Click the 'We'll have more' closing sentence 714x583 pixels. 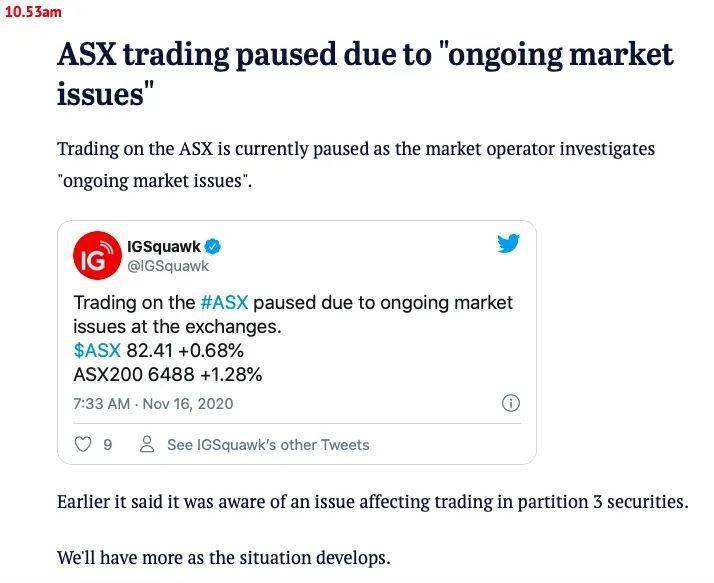coord(224,557)
